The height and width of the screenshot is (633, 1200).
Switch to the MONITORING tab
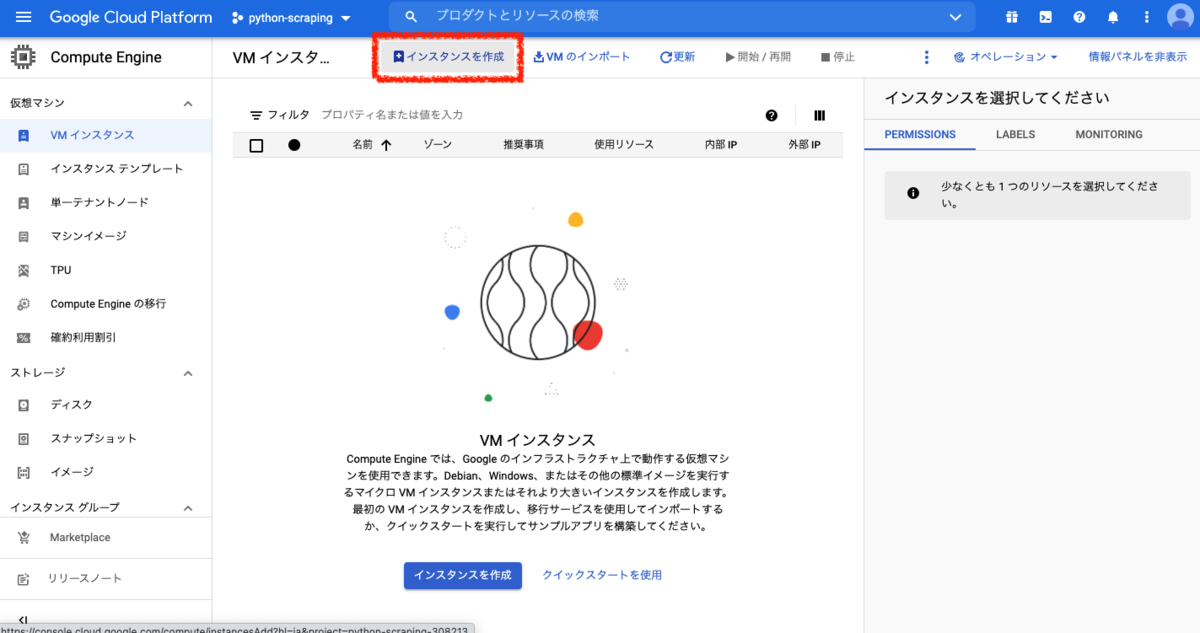click(x=1109, y=134)
